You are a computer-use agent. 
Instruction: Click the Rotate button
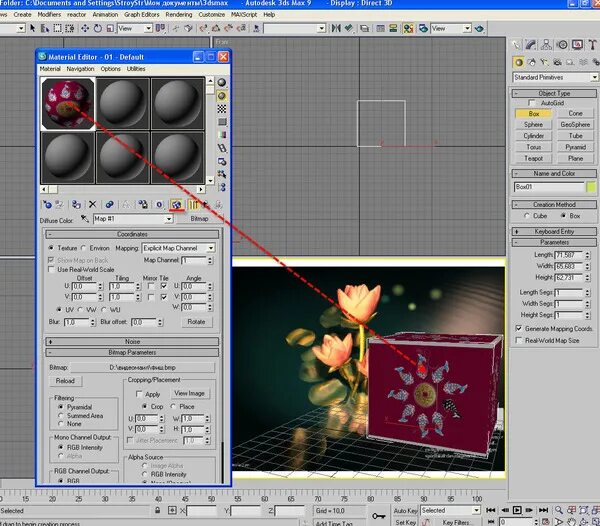click(x=196, y=322)
